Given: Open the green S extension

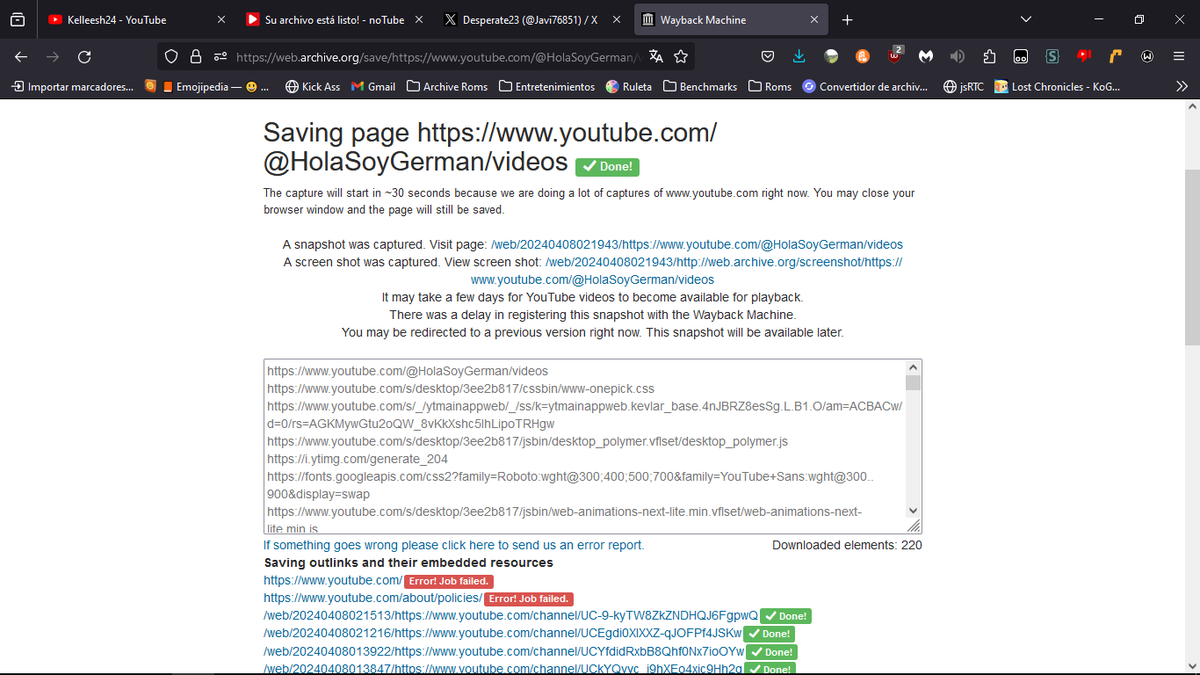Looking at the screenshot, I should (1052, 57).
